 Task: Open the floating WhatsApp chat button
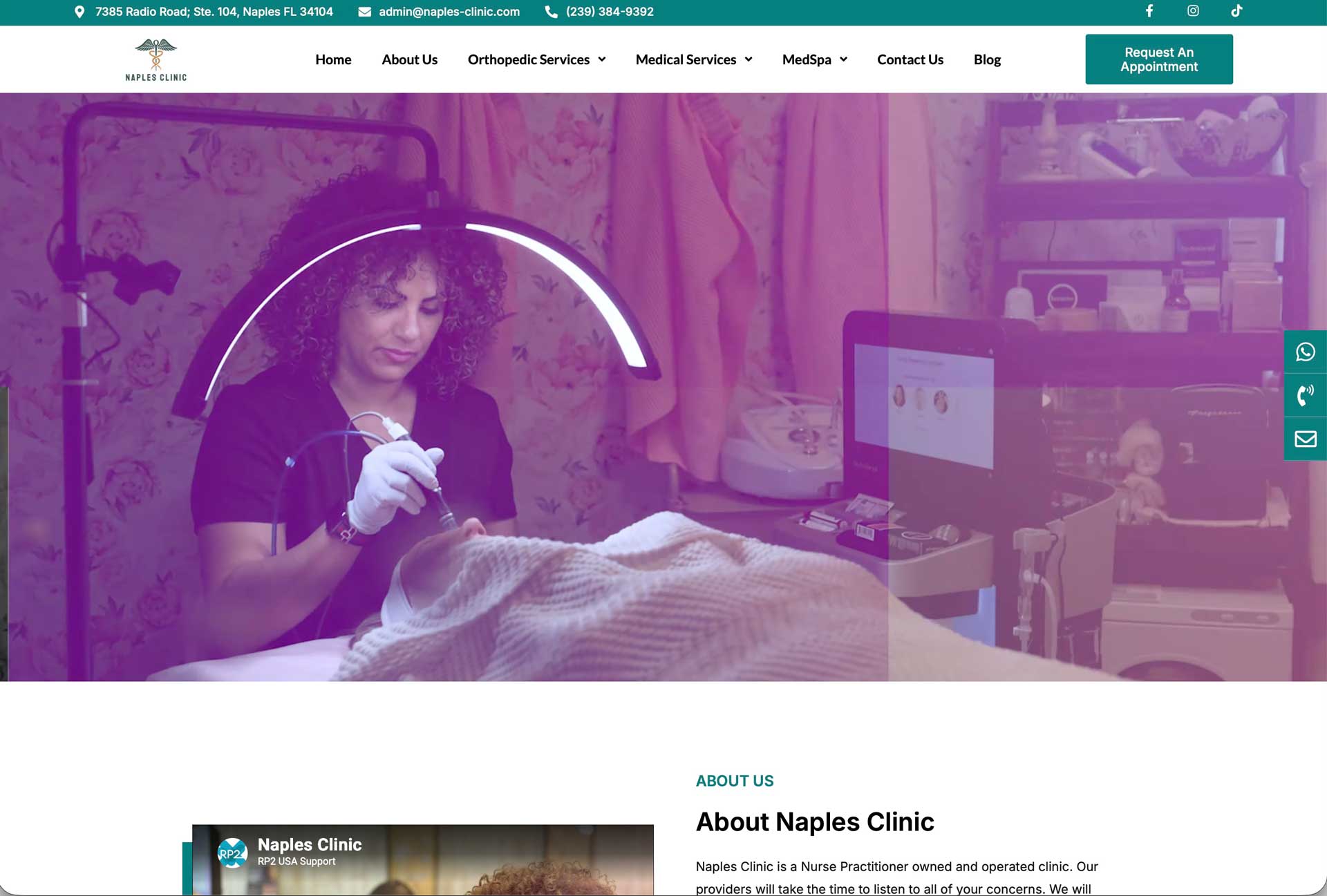pyautogui.click(x=1305, y=352)
